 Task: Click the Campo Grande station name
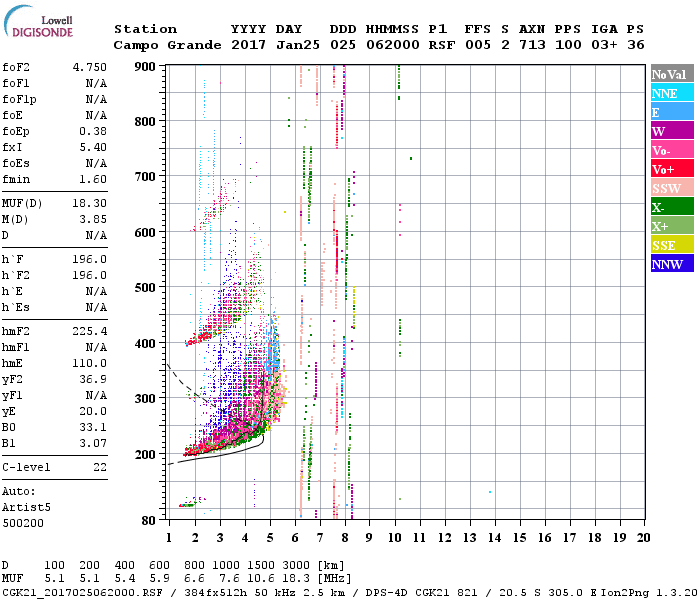point(167,45)
